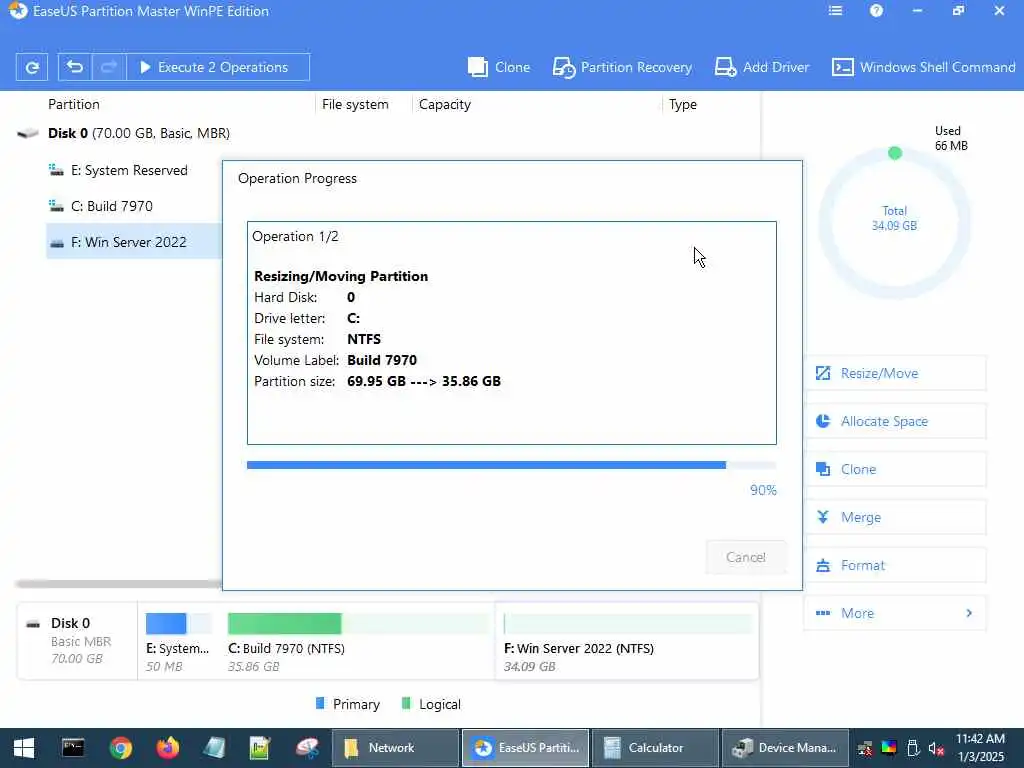Click the clock showing 11:42 AM
The image size is (1024, 768).
[x=980, y=739]
